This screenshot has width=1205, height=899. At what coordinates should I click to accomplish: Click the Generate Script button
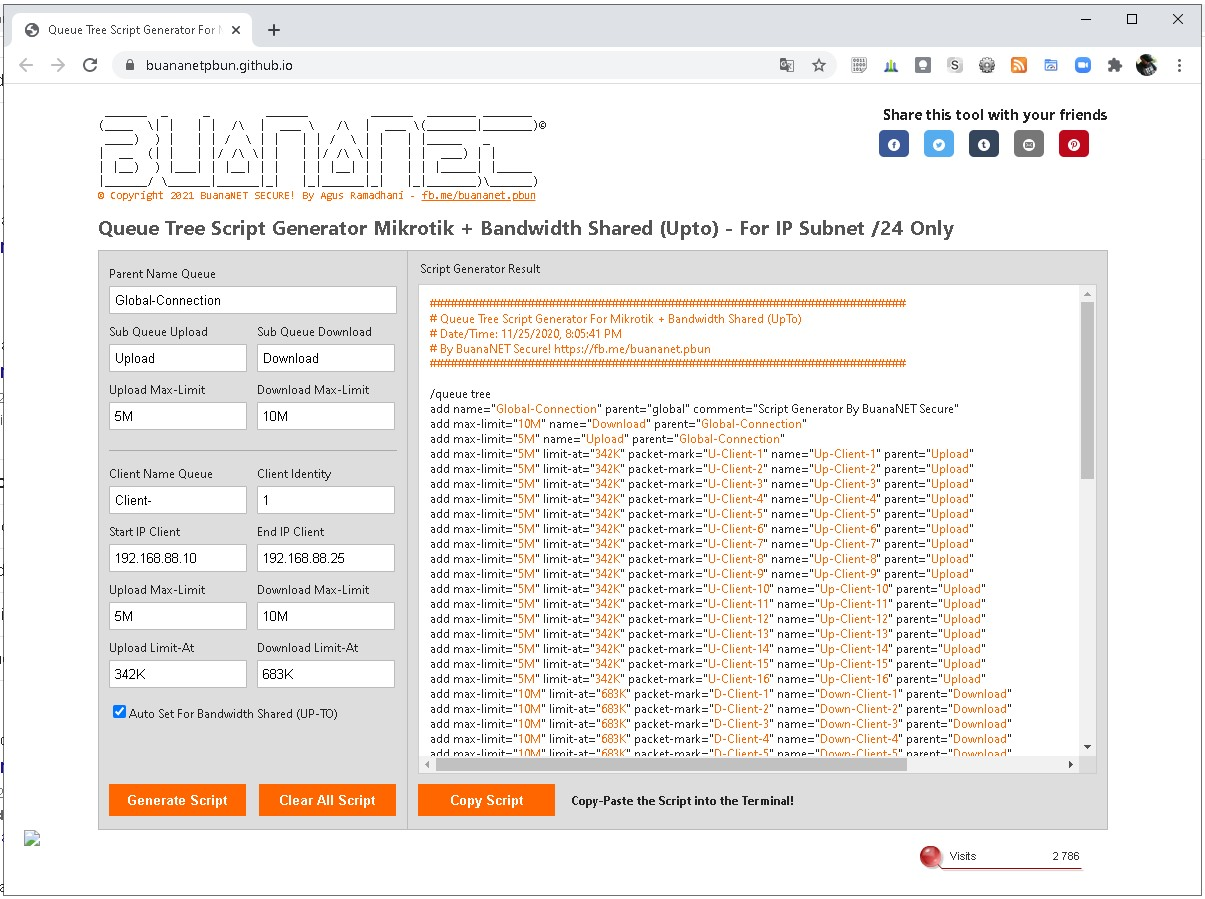click(x=177, y=800)
